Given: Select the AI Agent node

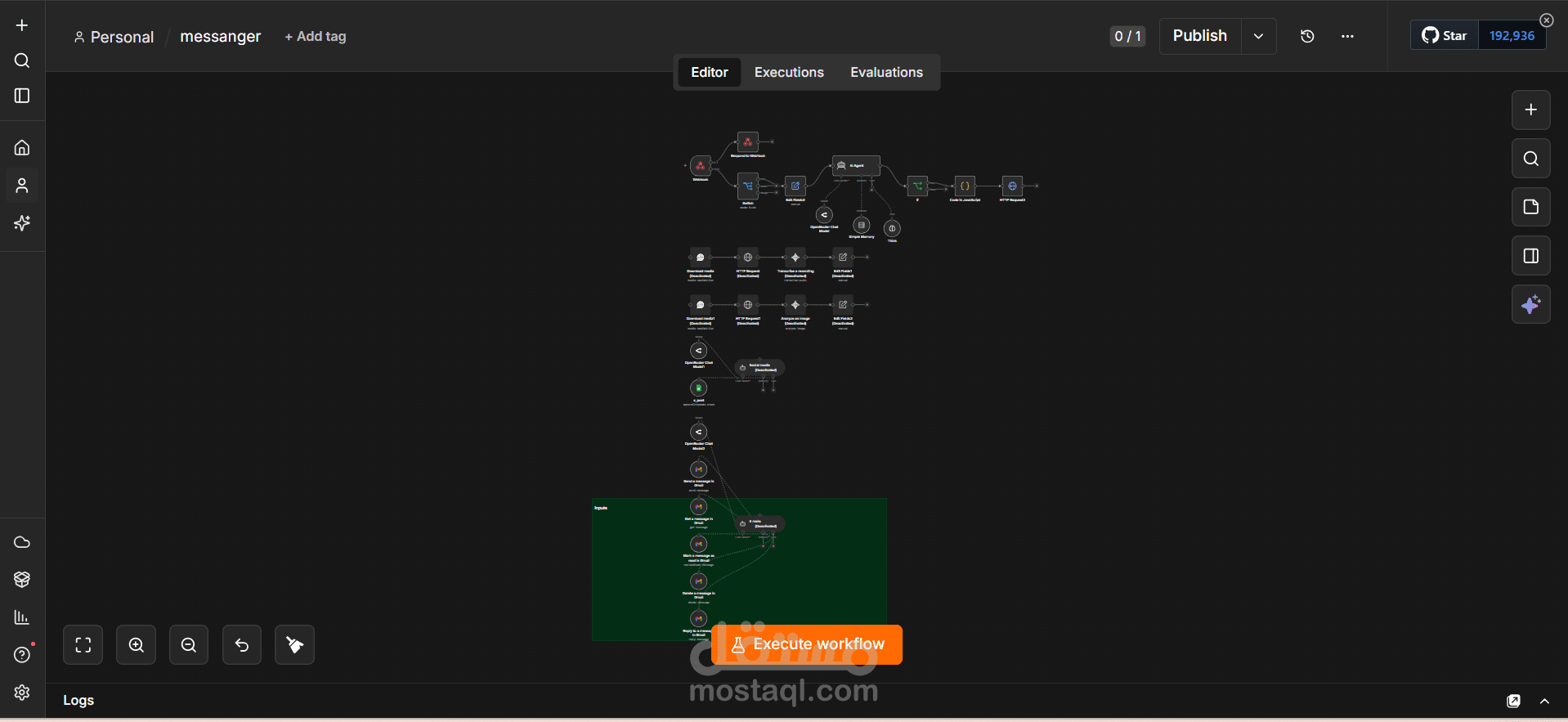Looking at the screenshot, I should pos(856,166).
